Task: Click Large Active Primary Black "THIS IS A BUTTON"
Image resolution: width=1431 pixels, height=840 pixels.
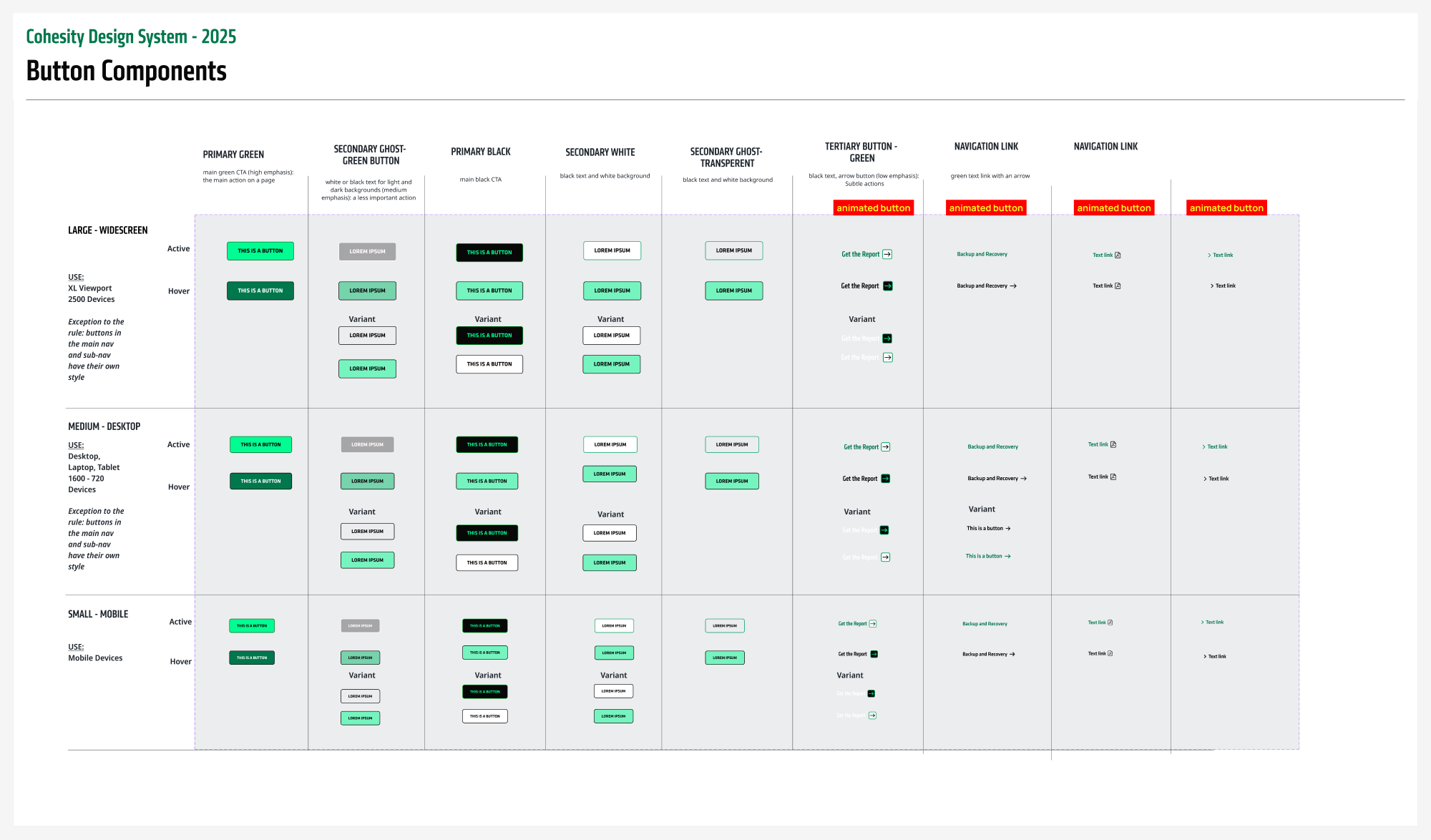Action: click(x=489, y=253)
